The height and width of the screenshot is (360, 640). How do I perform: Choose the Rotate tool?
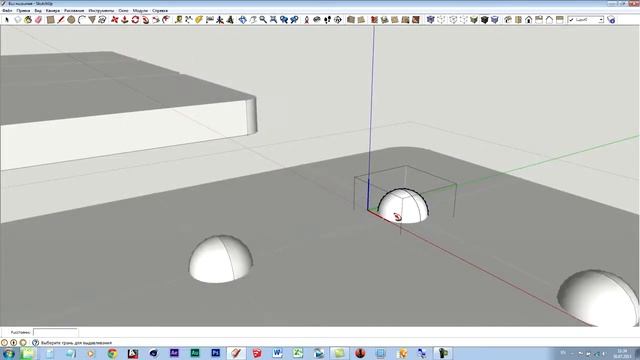click(135, 20)
